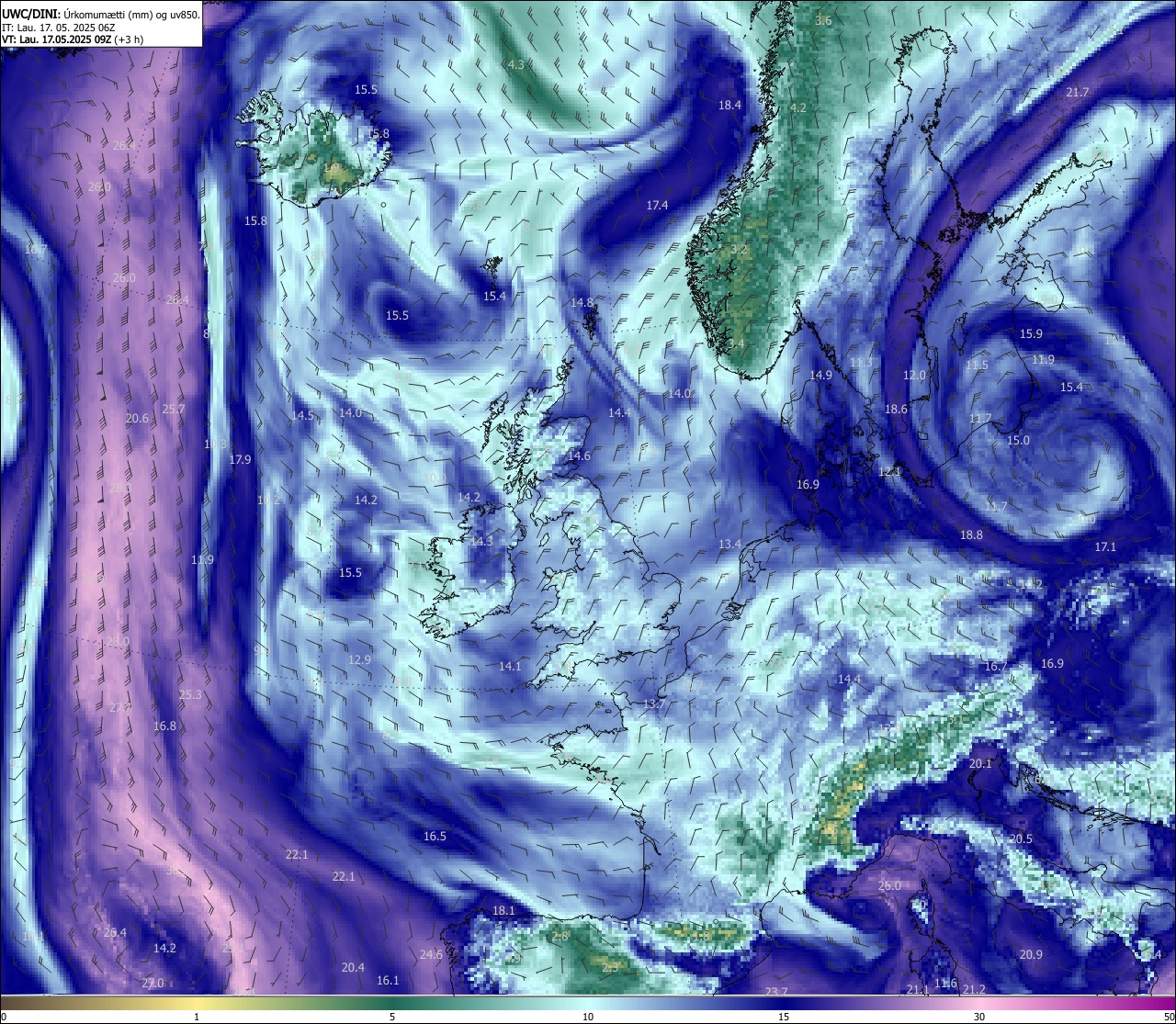Screen dimensions: 1176x1024
Task: Click the 20.6 value label
Action: click(137, 419)
